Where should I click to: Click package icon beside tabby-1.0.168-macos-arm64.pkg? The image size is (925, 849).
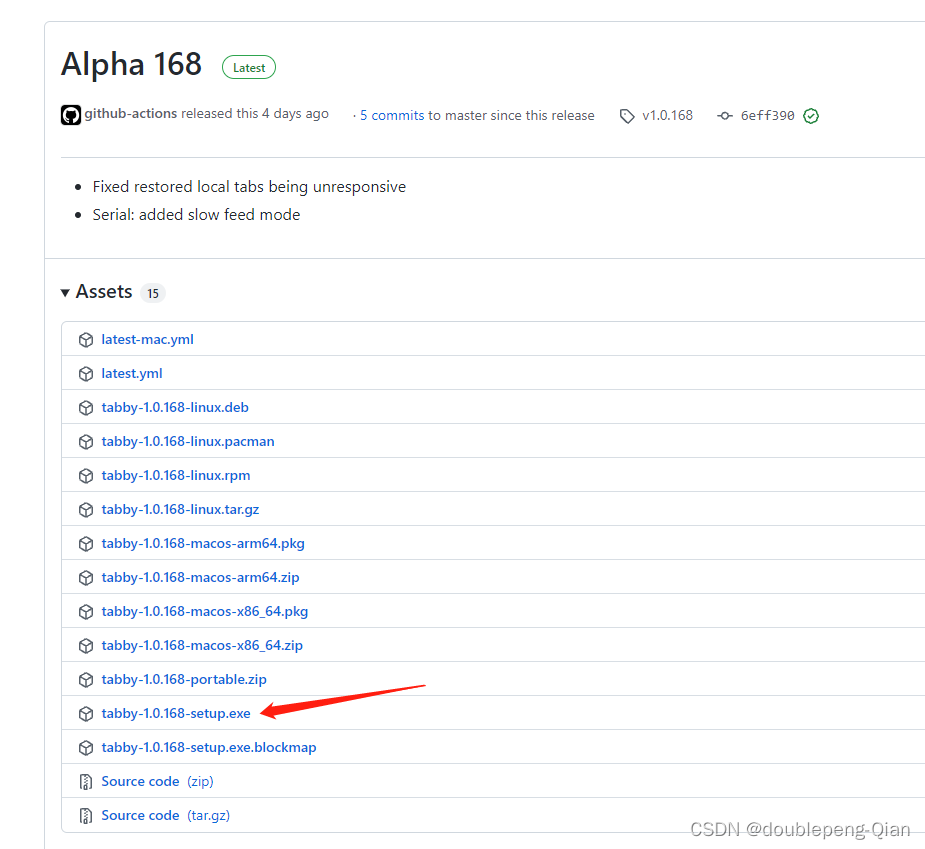(x=86, y=544)
